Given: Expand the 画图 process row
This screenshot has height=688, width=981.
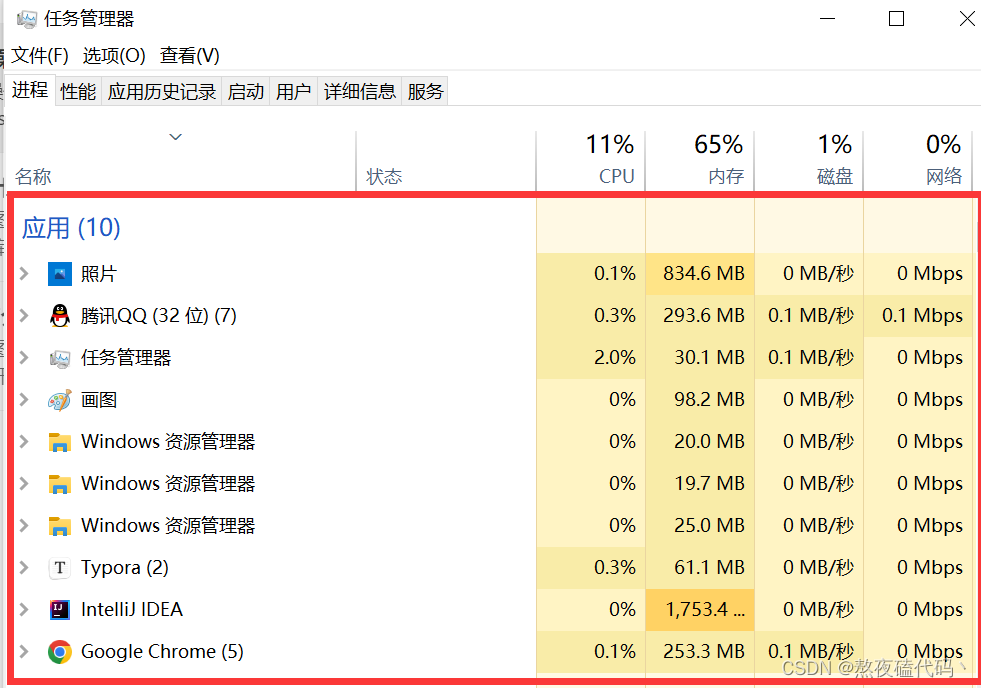Looking at the screenshot, I should click(x=24, y=399).
